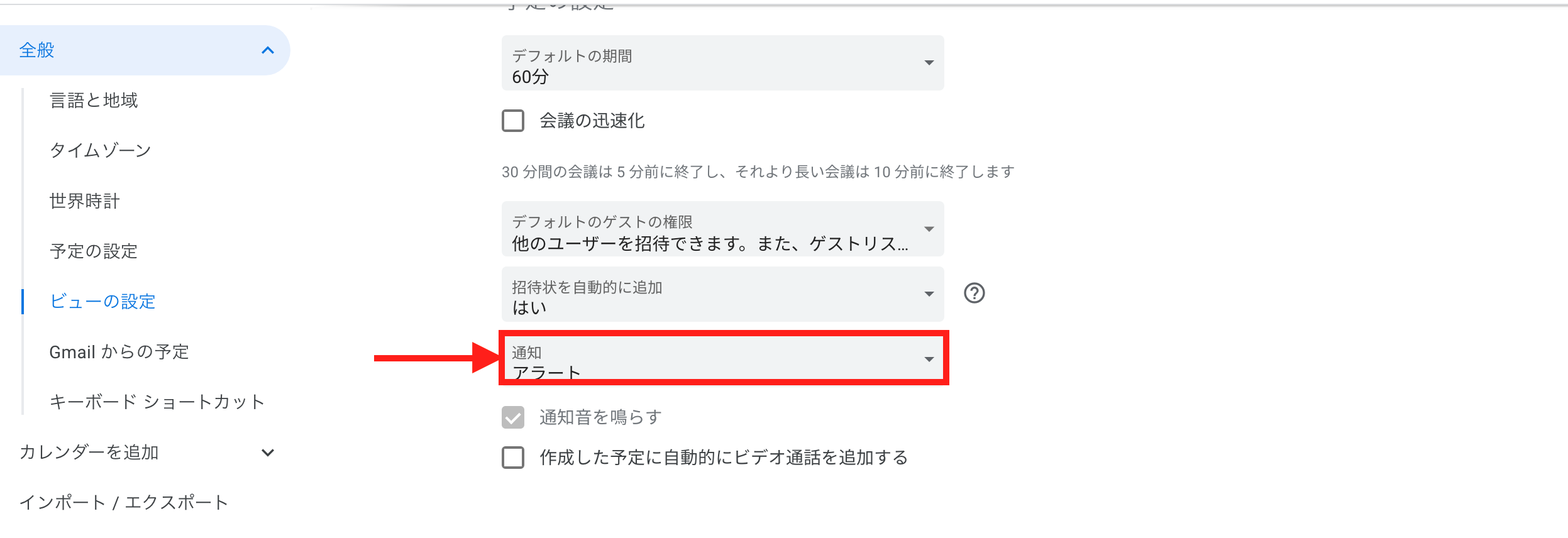Open the デフォルトの期間 dropdown showing 60分
Viewport: 1568px width, 538px height.
point(723,63)
